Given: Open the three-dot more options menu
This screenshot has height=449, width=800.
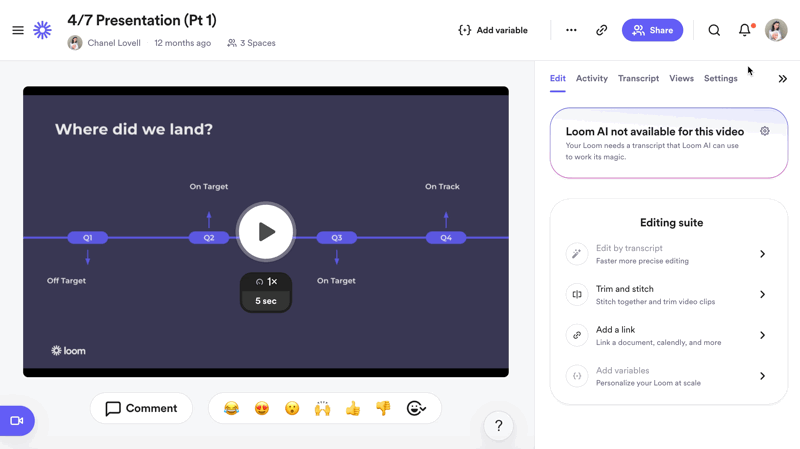Looking at the screenshot, I should pos(571,31).
